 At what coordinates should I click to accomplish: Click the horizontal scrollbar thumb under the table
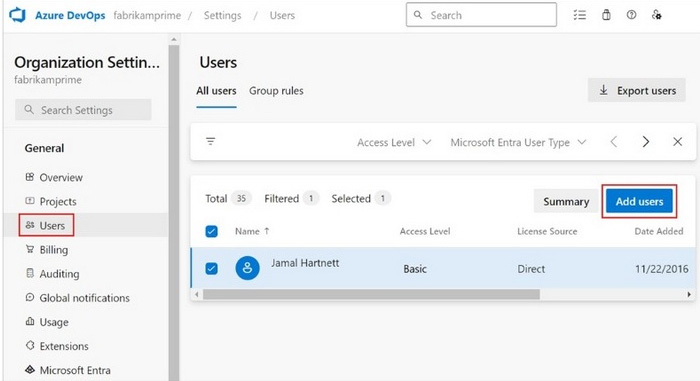pyautogui.click(x=371, y=294)
